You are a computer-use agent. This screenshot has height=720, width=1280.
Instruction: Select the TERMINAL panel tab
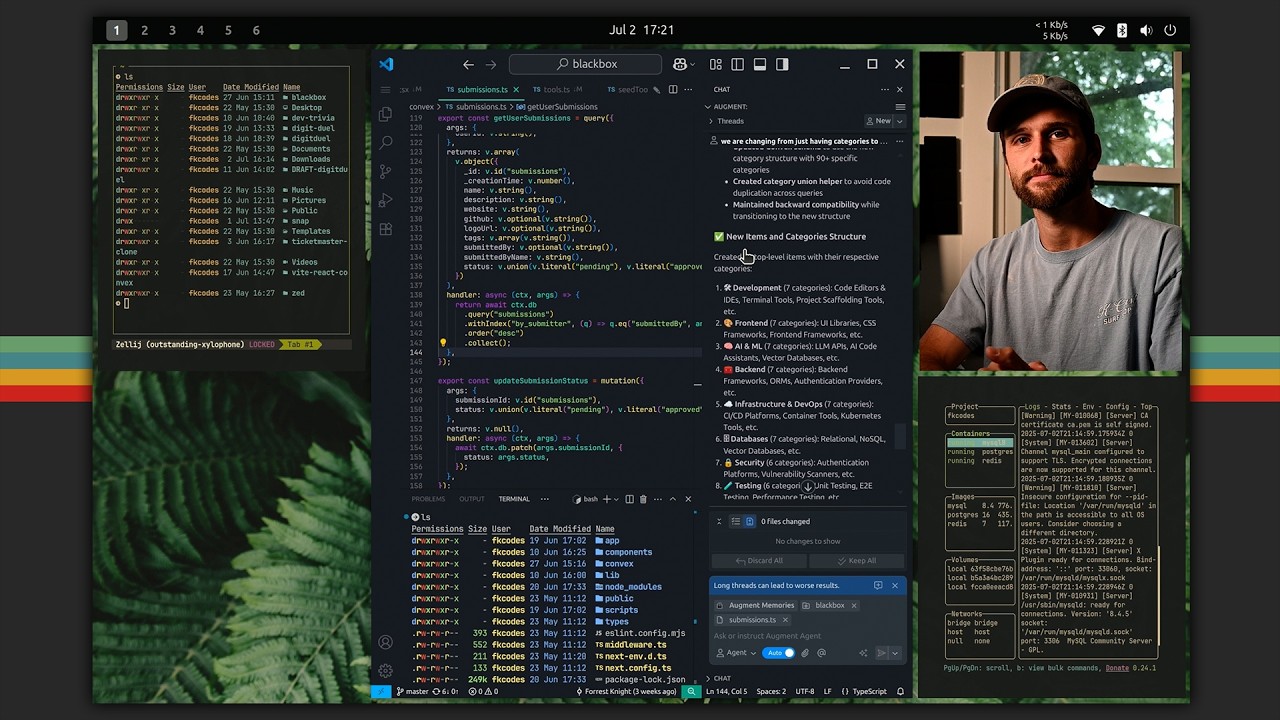click(x=514, y=499)
